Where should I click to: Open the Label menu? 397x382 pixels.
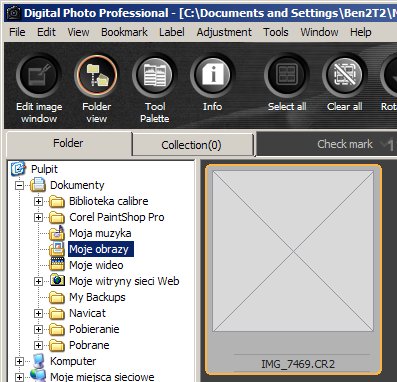172,32
